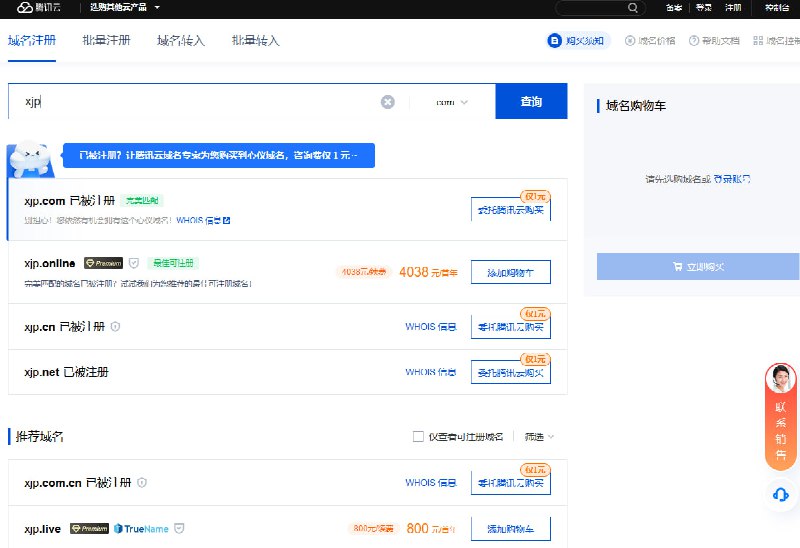Click the Tencent Cloud logo
Image resolution: width=800 pixels, height=548 pixels.
[39, 8]
